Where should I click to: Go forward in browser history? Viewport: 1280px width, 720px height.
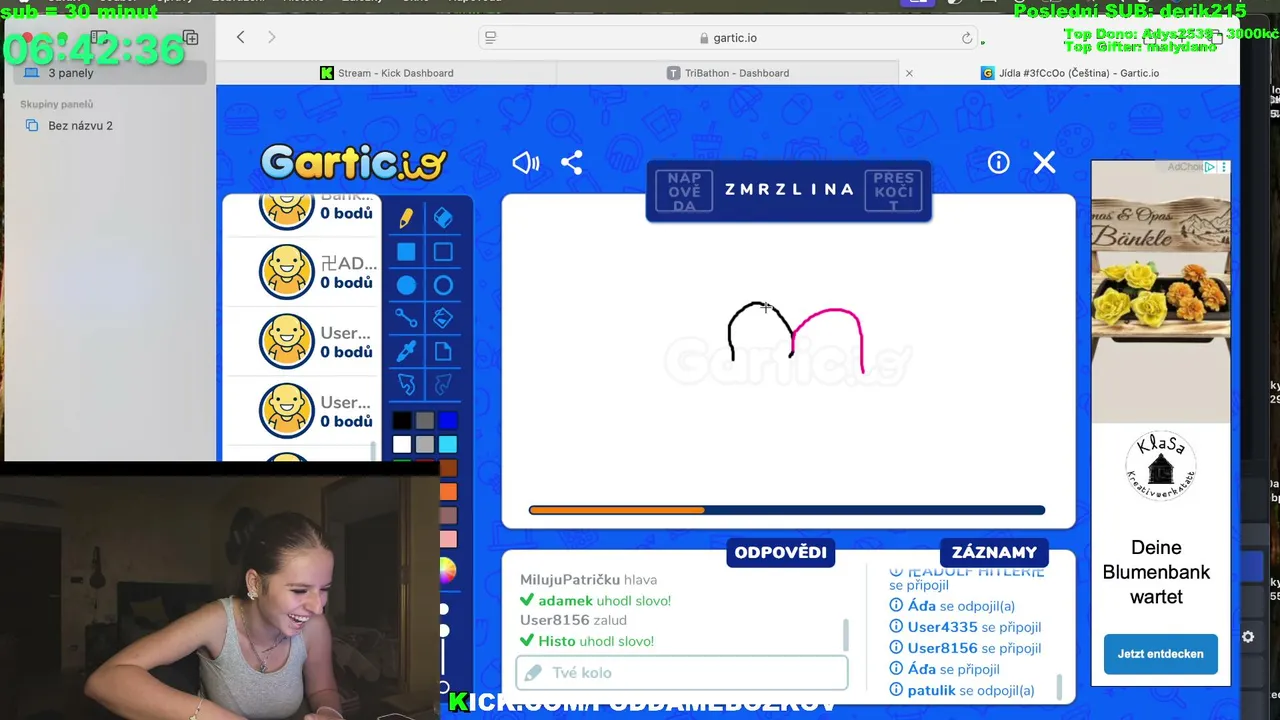tap(271, 37)
